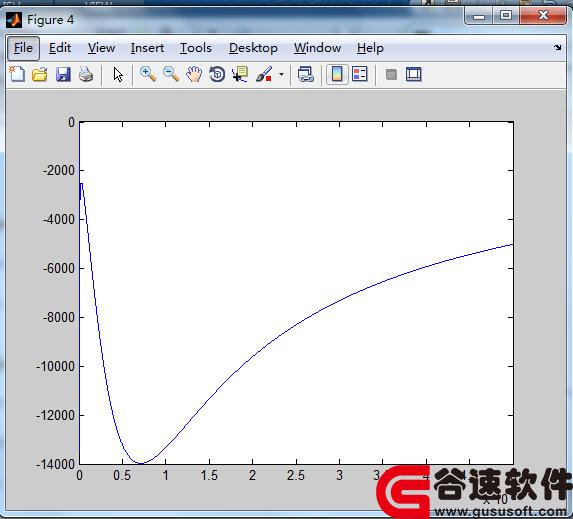Click the dock figure arrow in menu bar
Viewport: 573px width, 519px height.
coord(558,47)
